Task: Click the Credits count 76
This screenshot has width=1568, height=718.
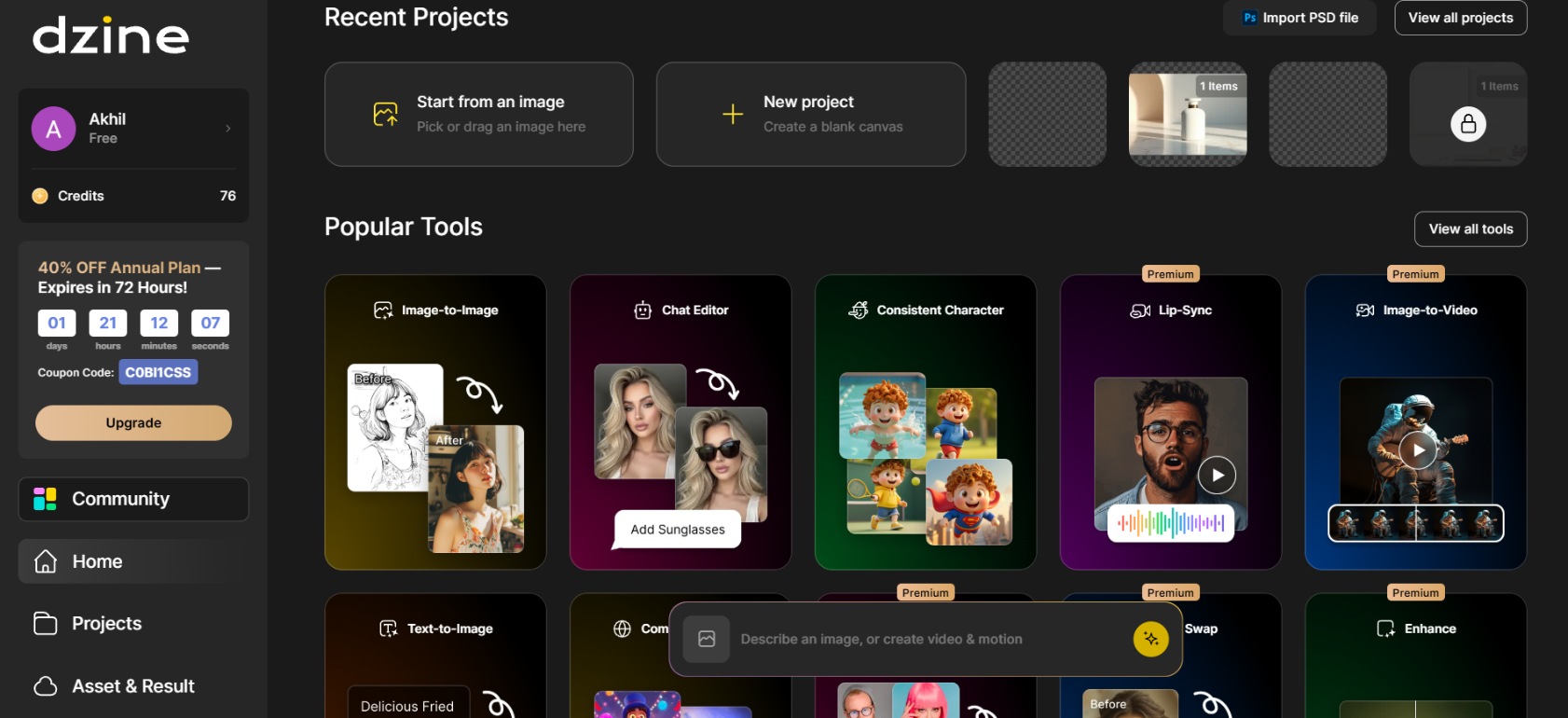Action: (x=228, y=196)
